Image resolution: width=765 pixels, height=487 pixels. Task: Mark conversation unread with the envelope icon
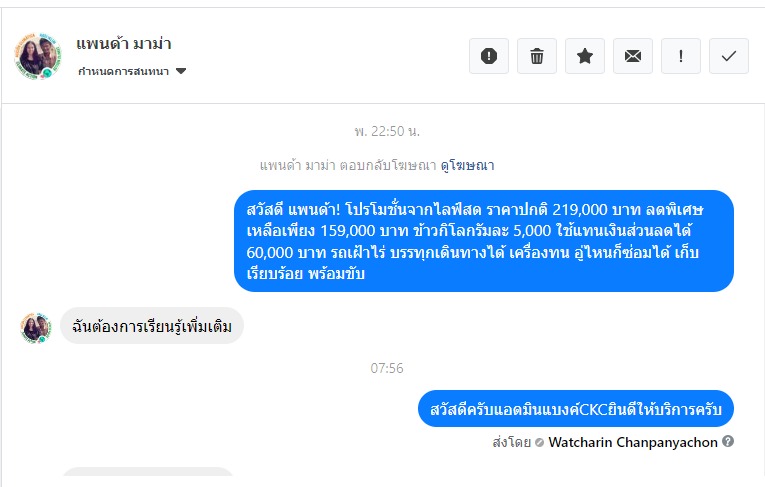pos(633,56)
